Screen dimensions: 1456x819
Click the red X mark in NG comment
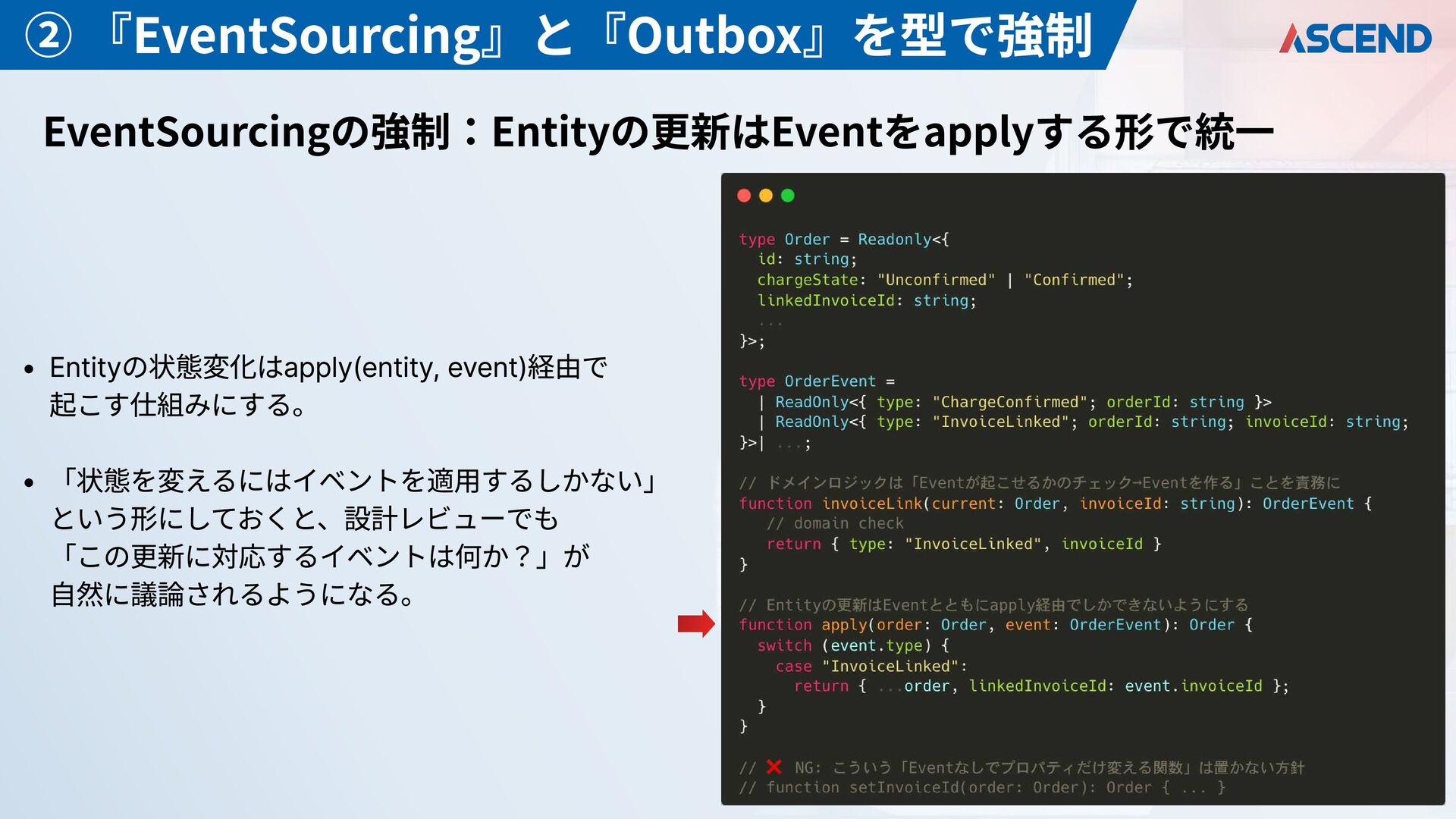pos(773,767)
